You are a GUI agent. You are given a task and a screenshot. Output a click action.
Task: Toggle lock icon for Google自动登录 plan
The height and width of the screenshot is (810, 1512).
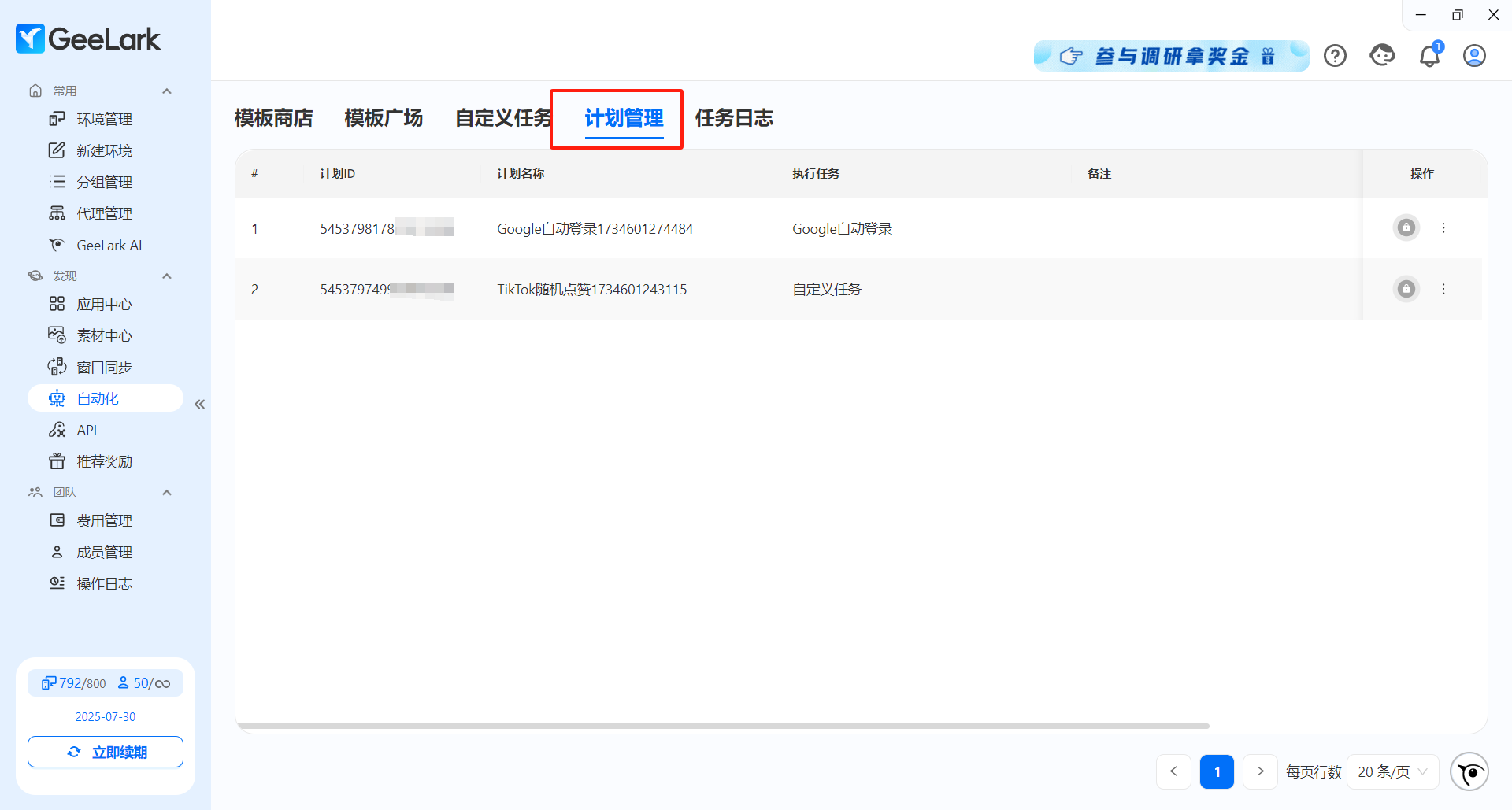click(x=1406, y=228)
